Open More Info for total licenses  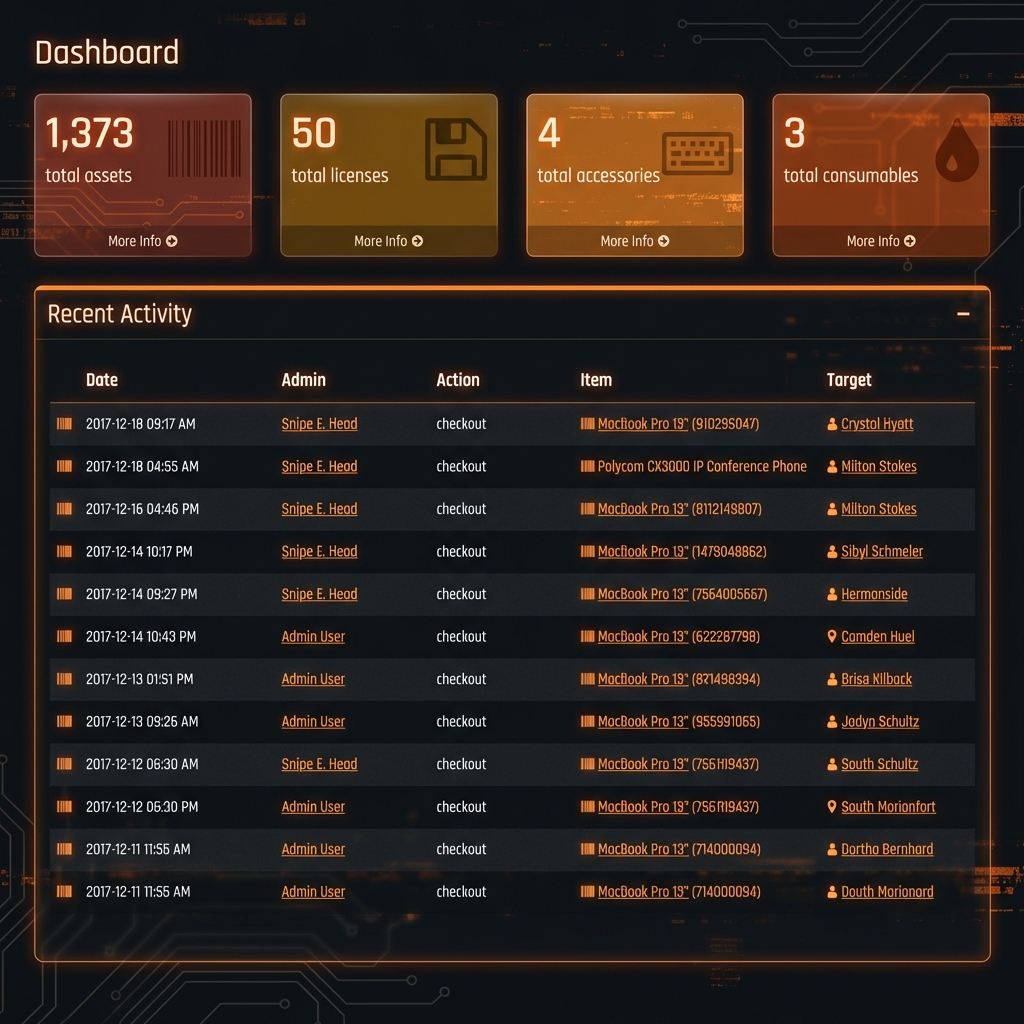(x=388, y=240)
